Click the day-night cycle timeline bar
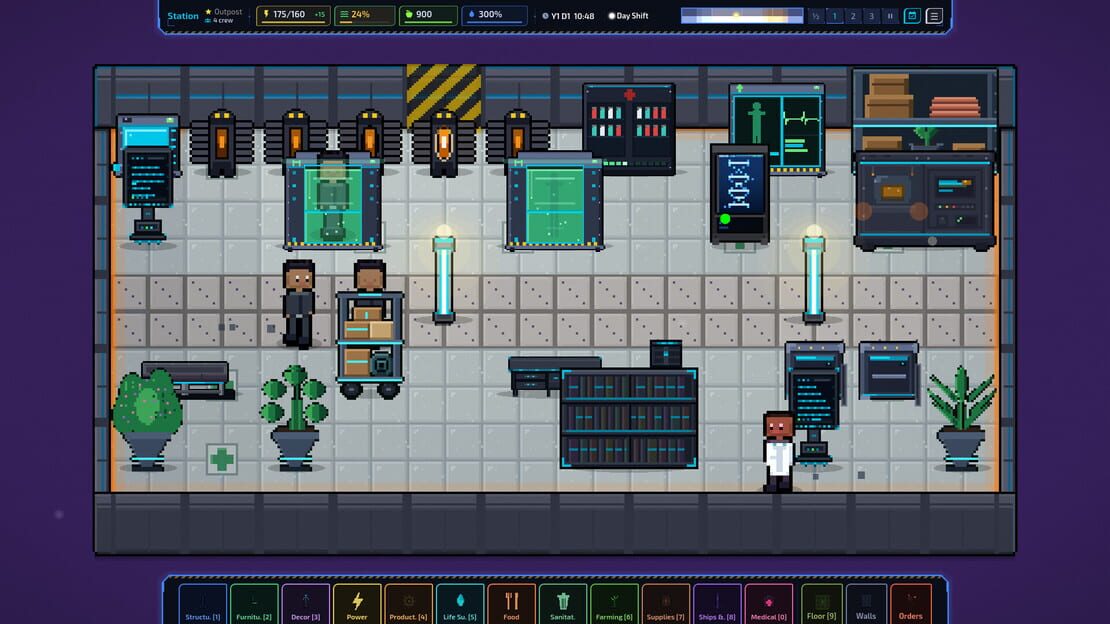 (742, 16)
